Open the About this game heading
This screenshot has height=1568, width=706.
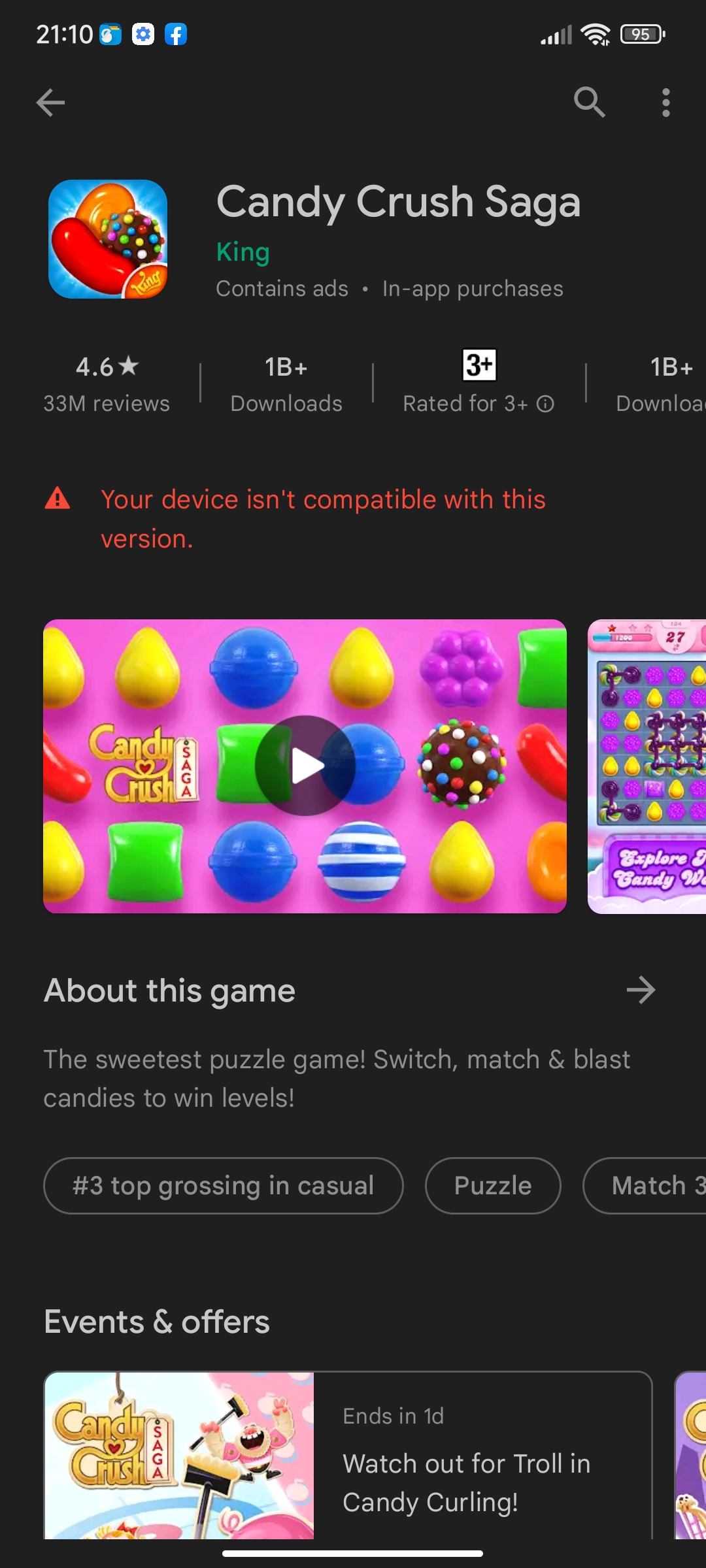[x=169, y=990]
